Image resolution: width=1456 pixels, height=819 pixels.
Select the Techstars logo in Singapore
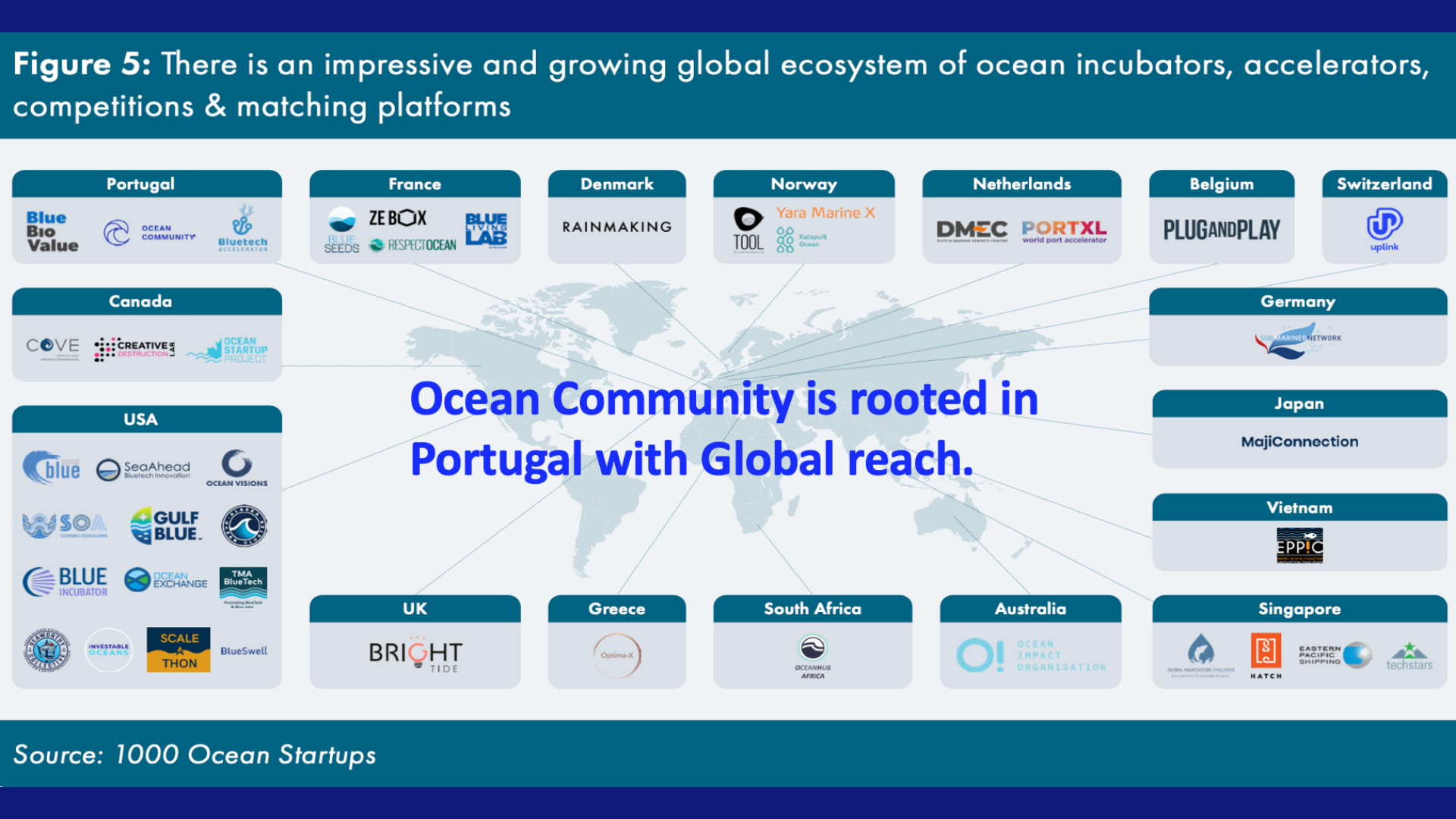[1409, 655]
